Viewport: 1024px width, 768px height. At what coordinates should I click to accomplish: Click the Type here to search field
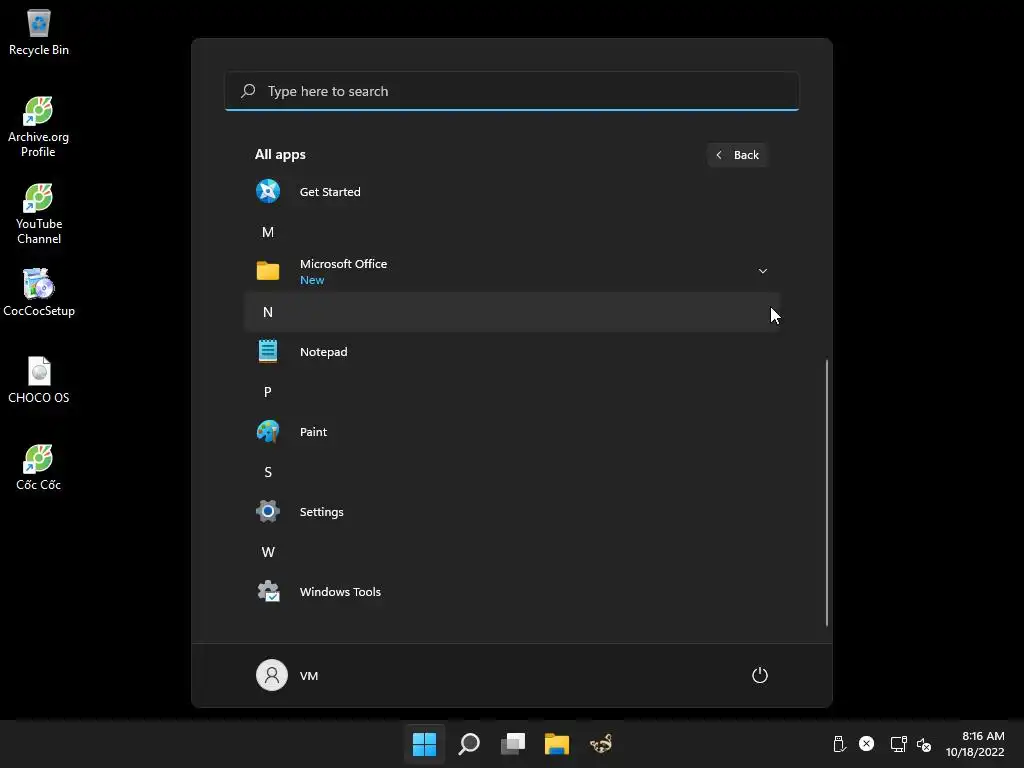click(512, 91)
